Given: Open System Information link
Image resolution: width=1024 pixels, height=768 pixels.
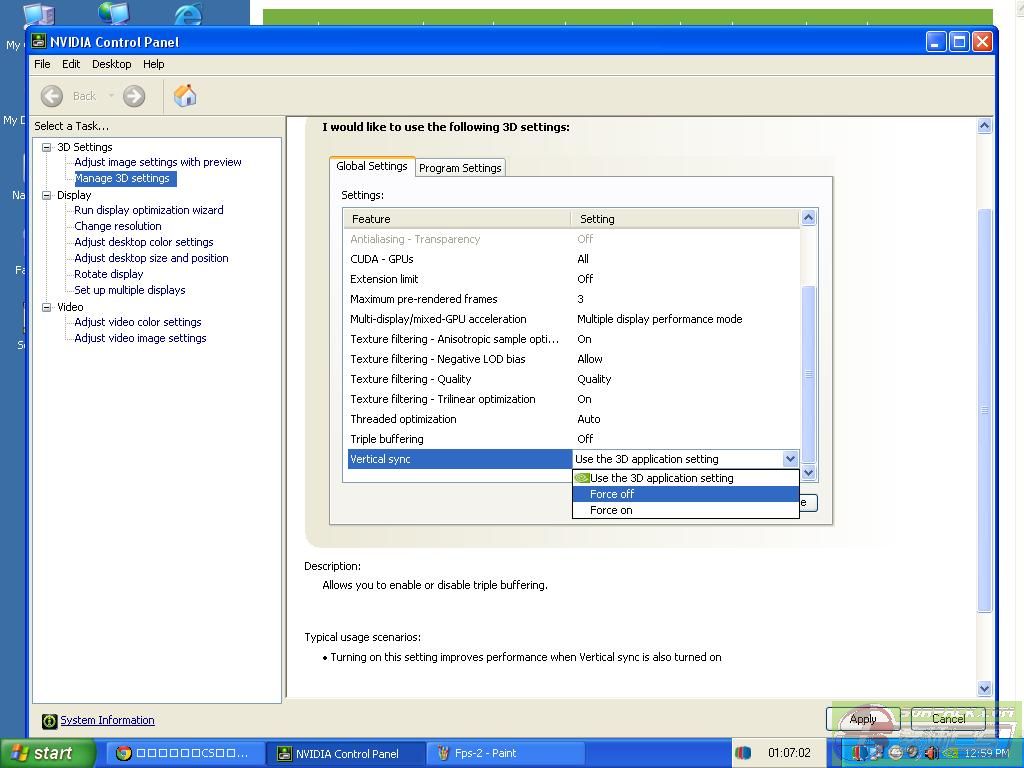Looking at the screenshot, I should pos(107,720).
